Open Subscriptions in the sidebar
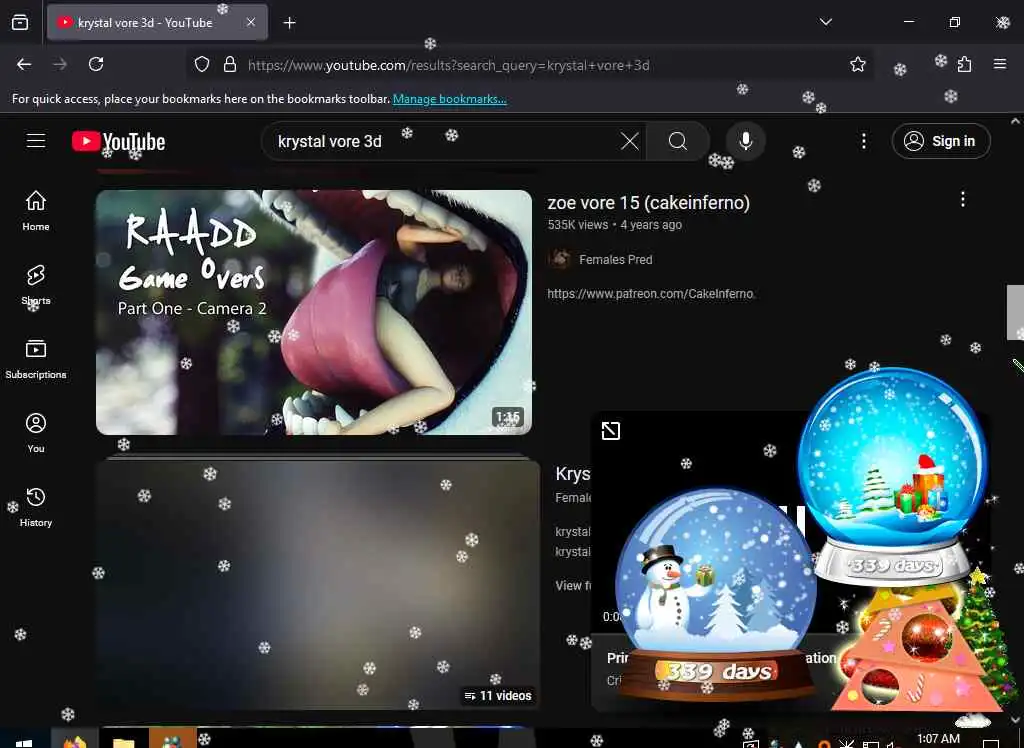The width and height of the screenshot is (1024, 748). pyautogui.click(x=36, y=359)
